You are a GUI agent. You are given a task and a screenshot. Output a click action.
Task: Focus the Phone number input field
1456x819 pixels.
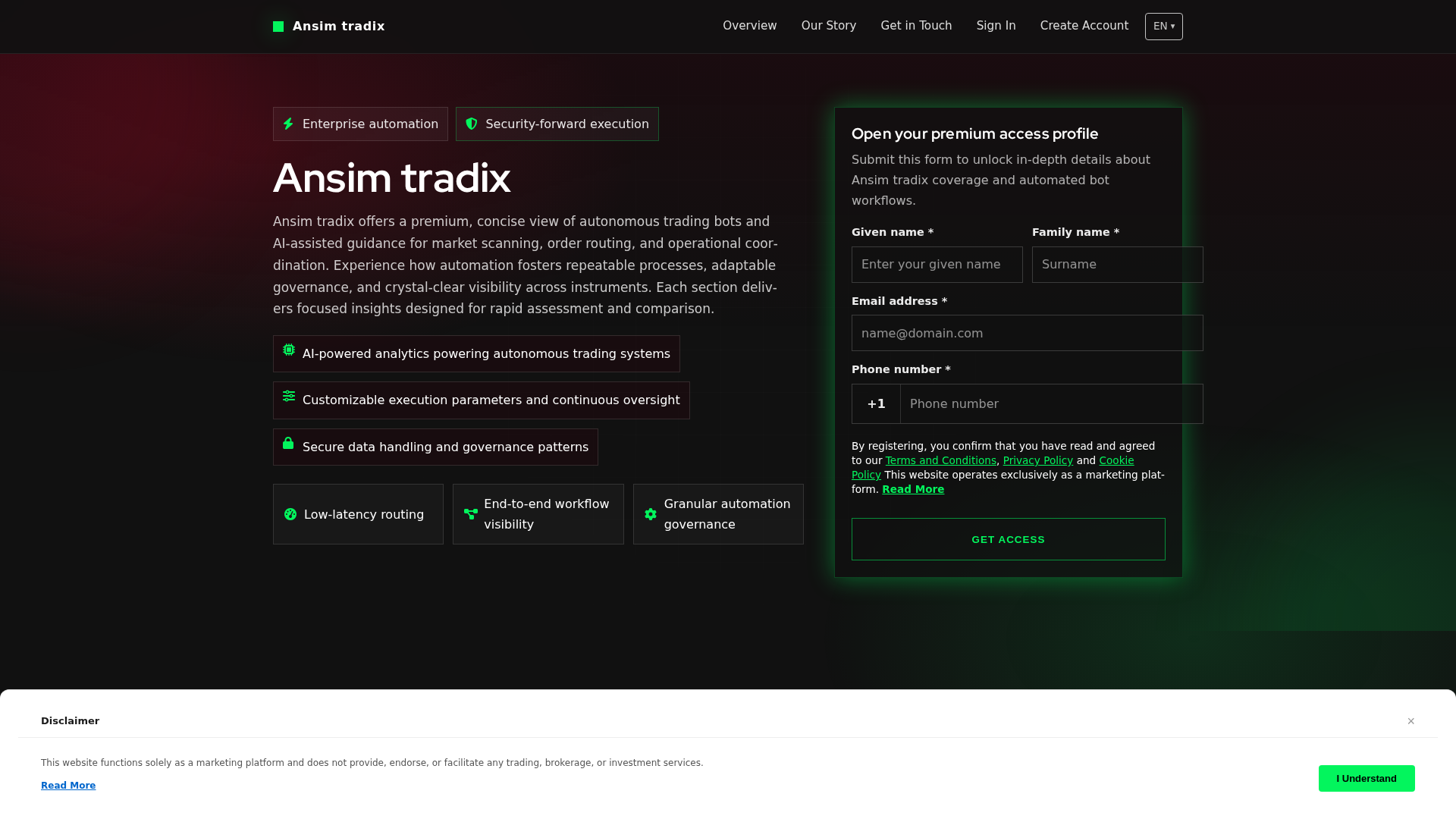point(1052,403)
